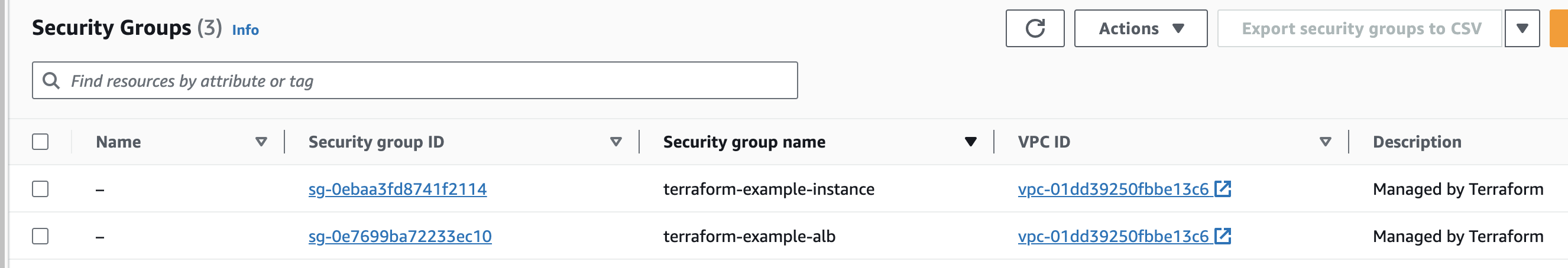Screen dimensions: 1568x268
Task: Select the terraform-example-instance row checkbox
Action: 40,189
